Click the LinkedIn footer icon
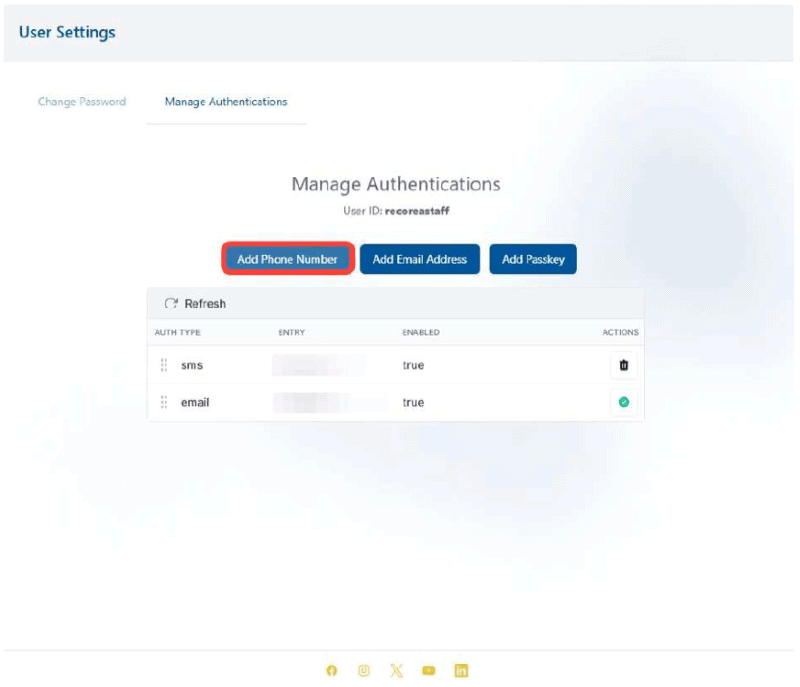Viewport: 800px width, 687px height. 461,671
